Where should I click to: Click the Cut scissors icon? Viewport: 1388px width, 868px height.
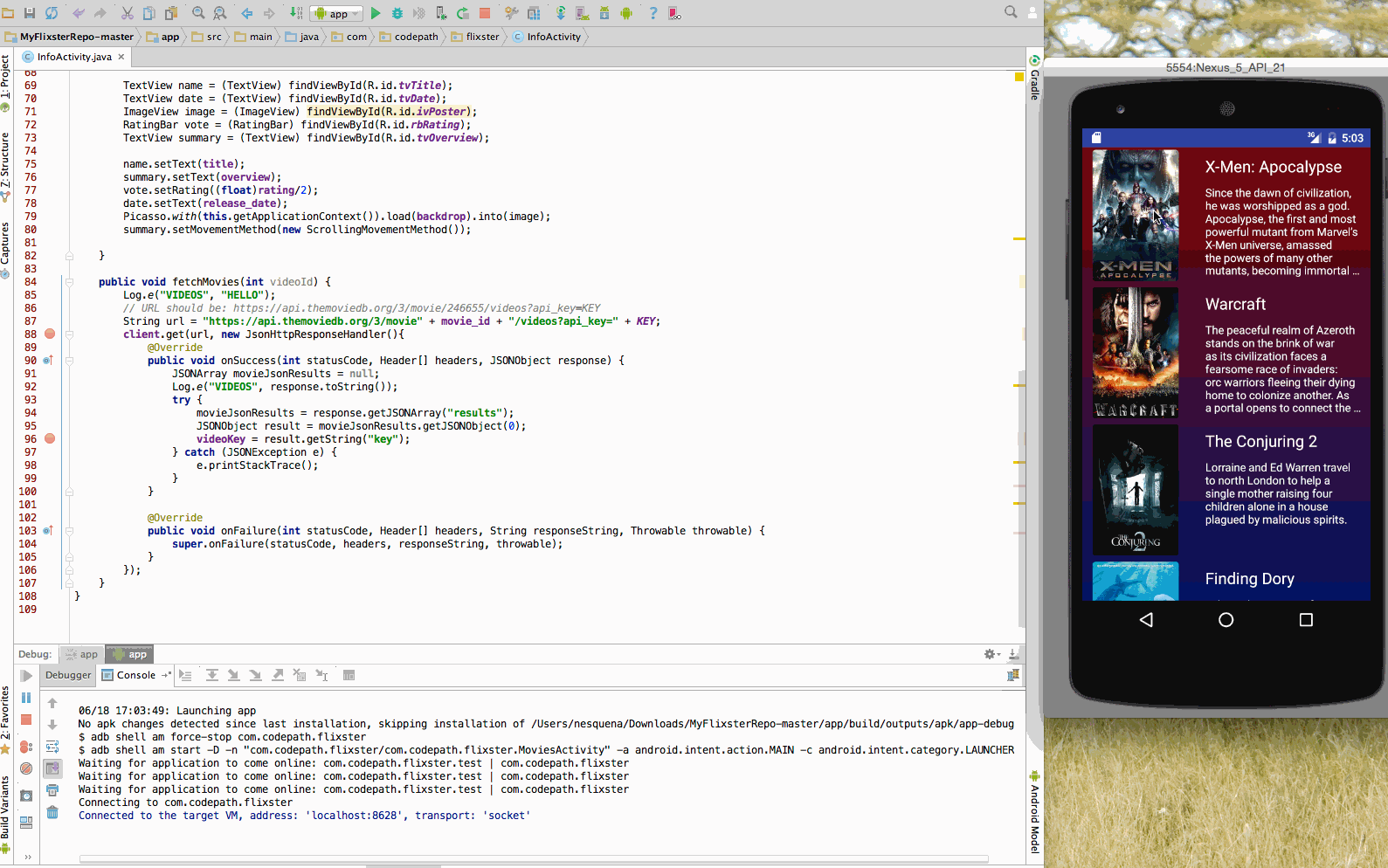click(128, 13)
